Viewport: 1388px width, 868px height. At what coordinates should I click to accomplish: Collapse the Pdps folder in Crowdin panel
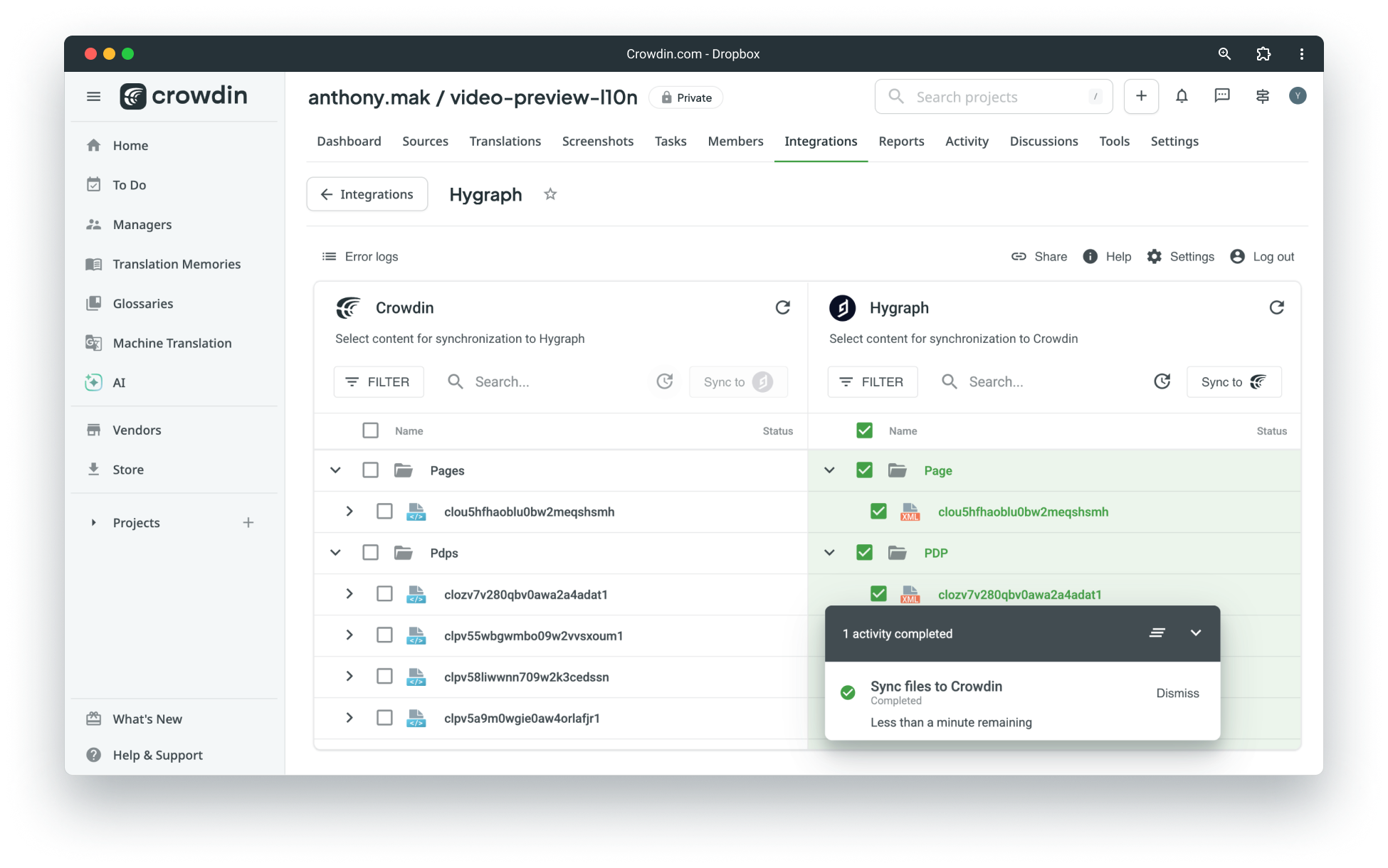click(335, 553)
